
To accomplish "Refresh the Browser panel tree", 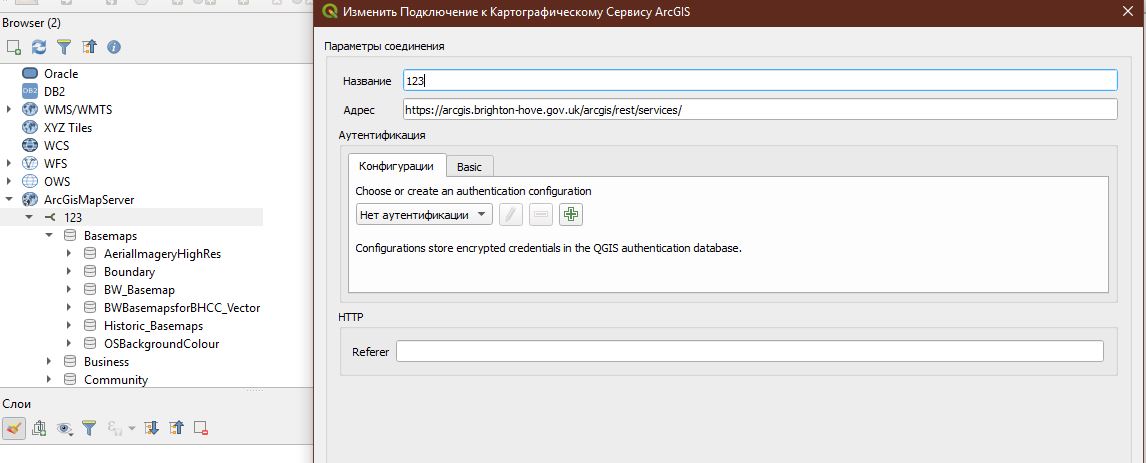I will click(39, 48).
